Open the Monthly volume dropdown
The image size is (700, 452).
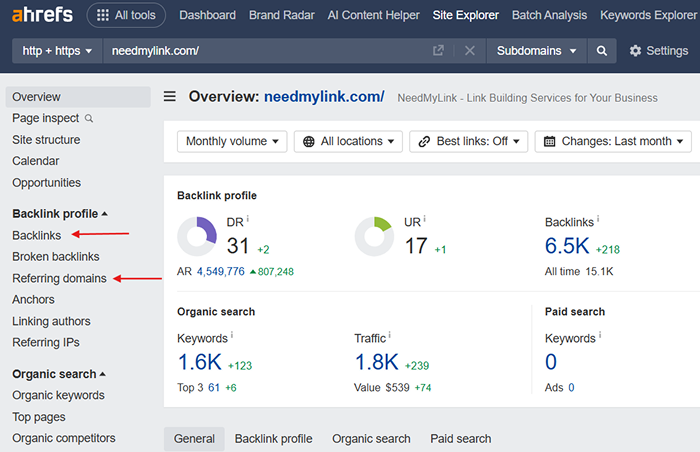click(x=232, y=142)
